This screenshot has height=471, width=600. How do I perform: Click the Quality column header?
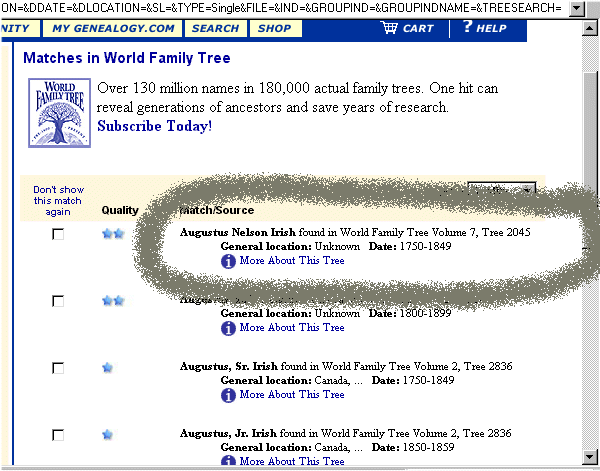[x=120, y=210]
